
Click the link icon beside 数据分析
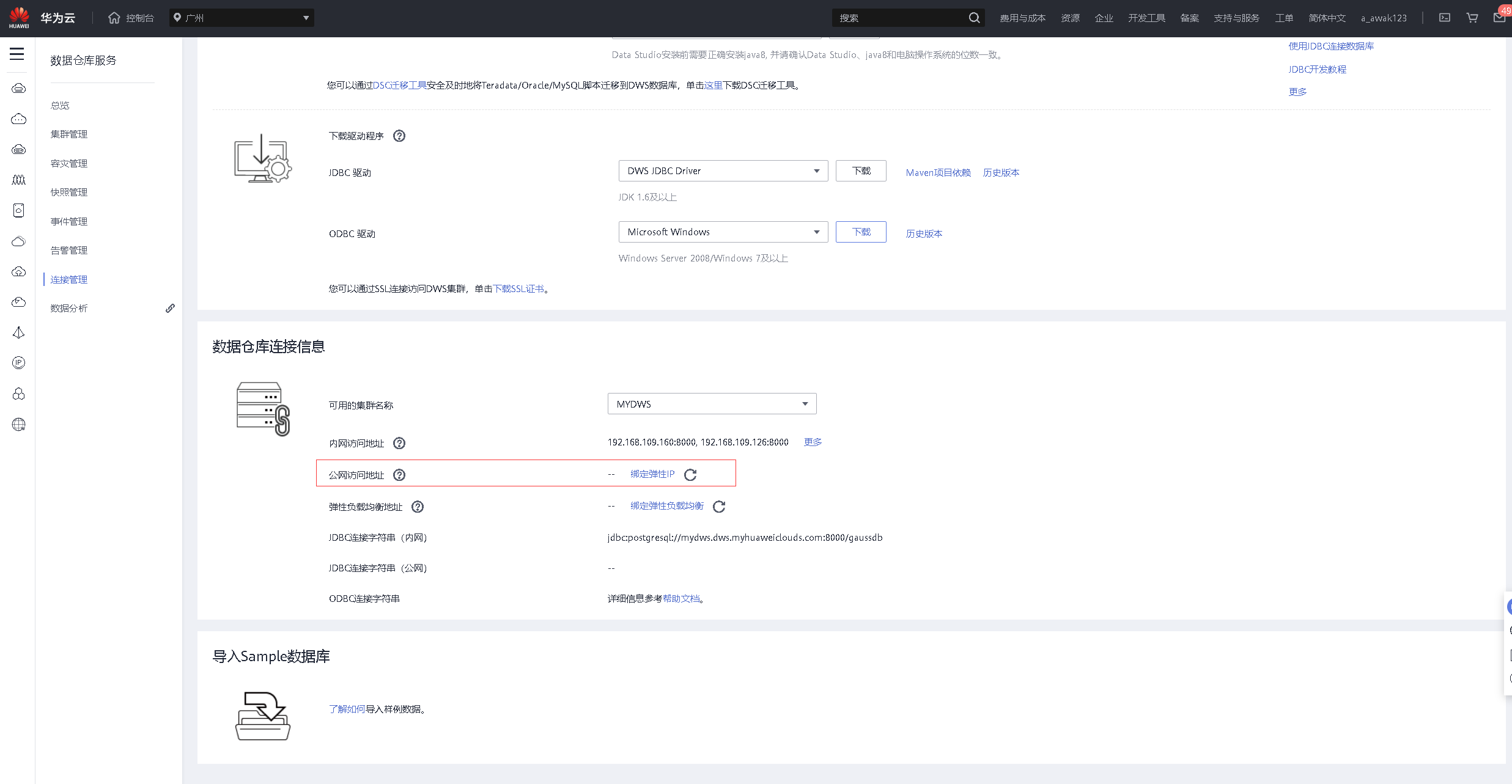170,309
